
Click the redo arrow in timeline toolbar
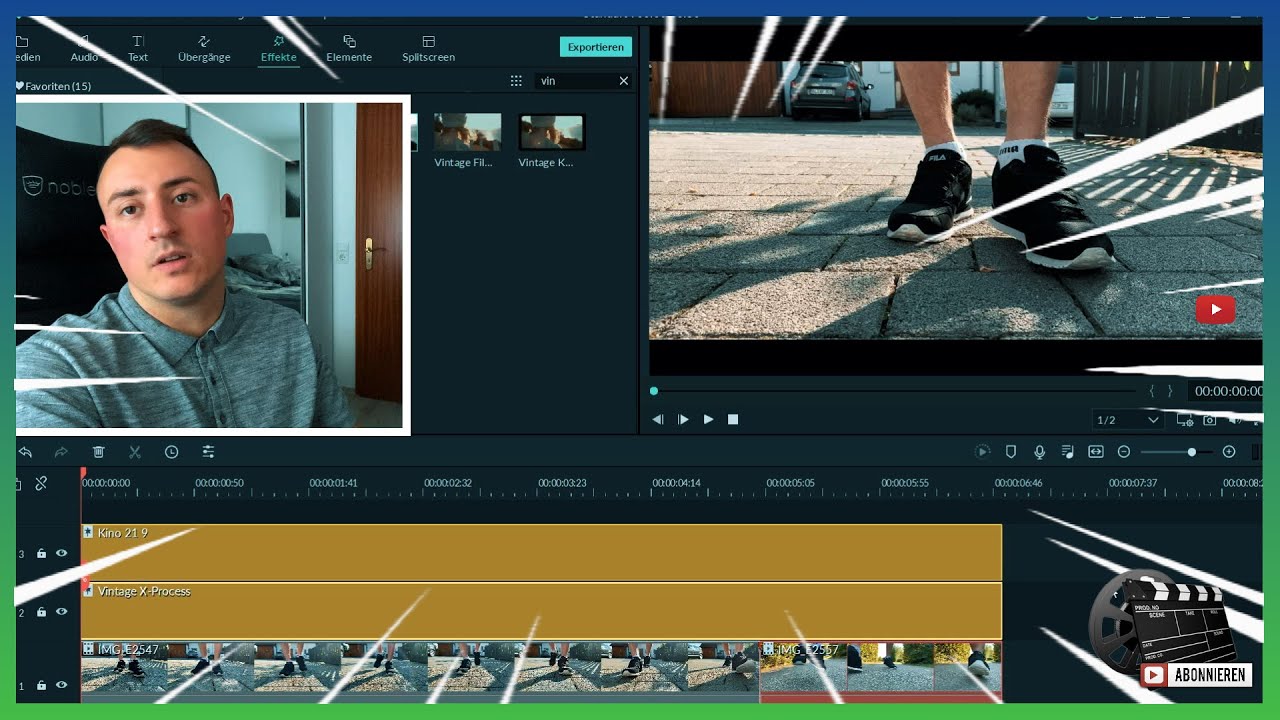pyautogui.click(x=61, y=452)
